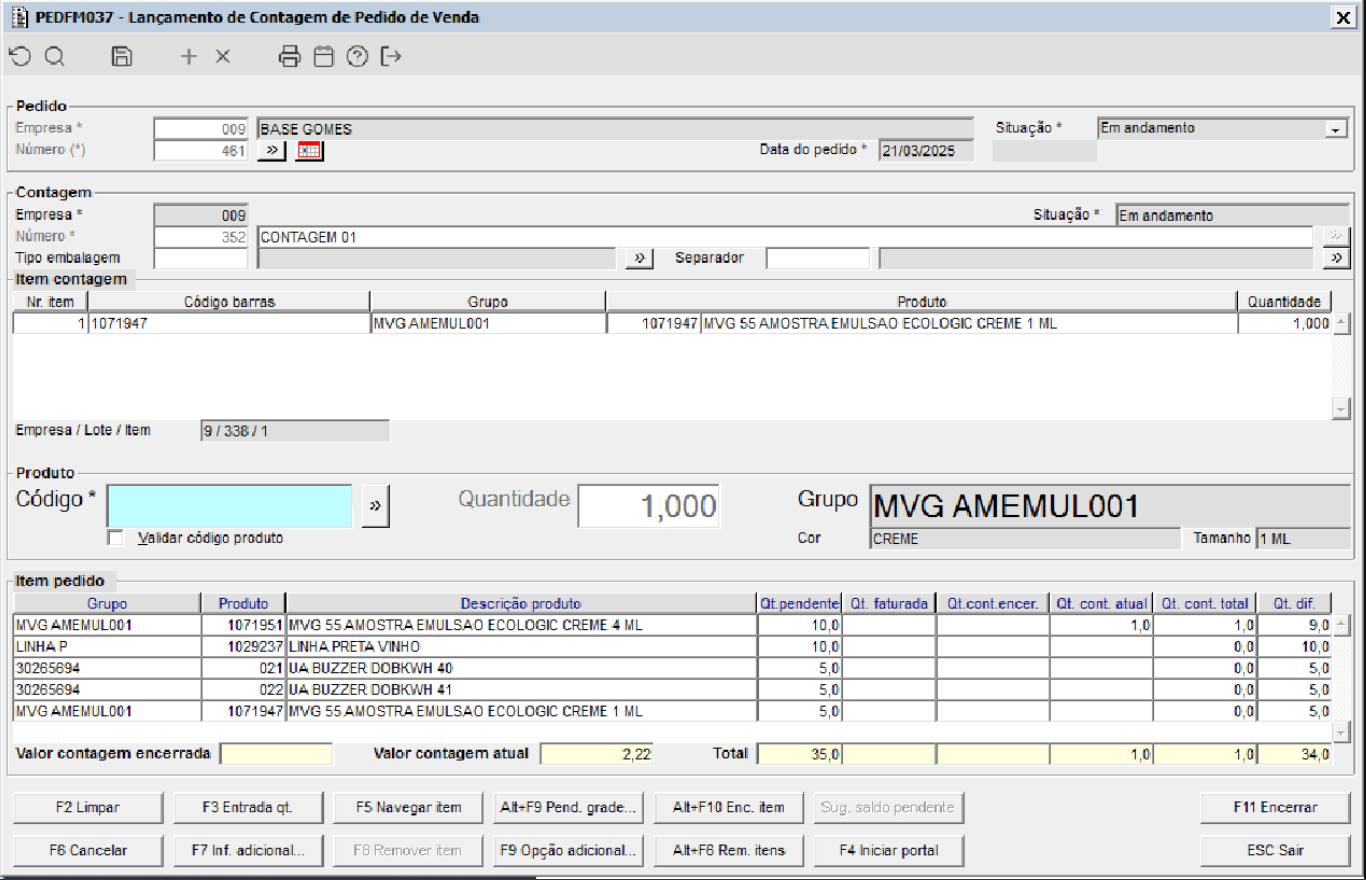This screenshot has width=1366, height=880.
Task: Click the Quantidade field showing 1,000
Action: click(649, 506)
